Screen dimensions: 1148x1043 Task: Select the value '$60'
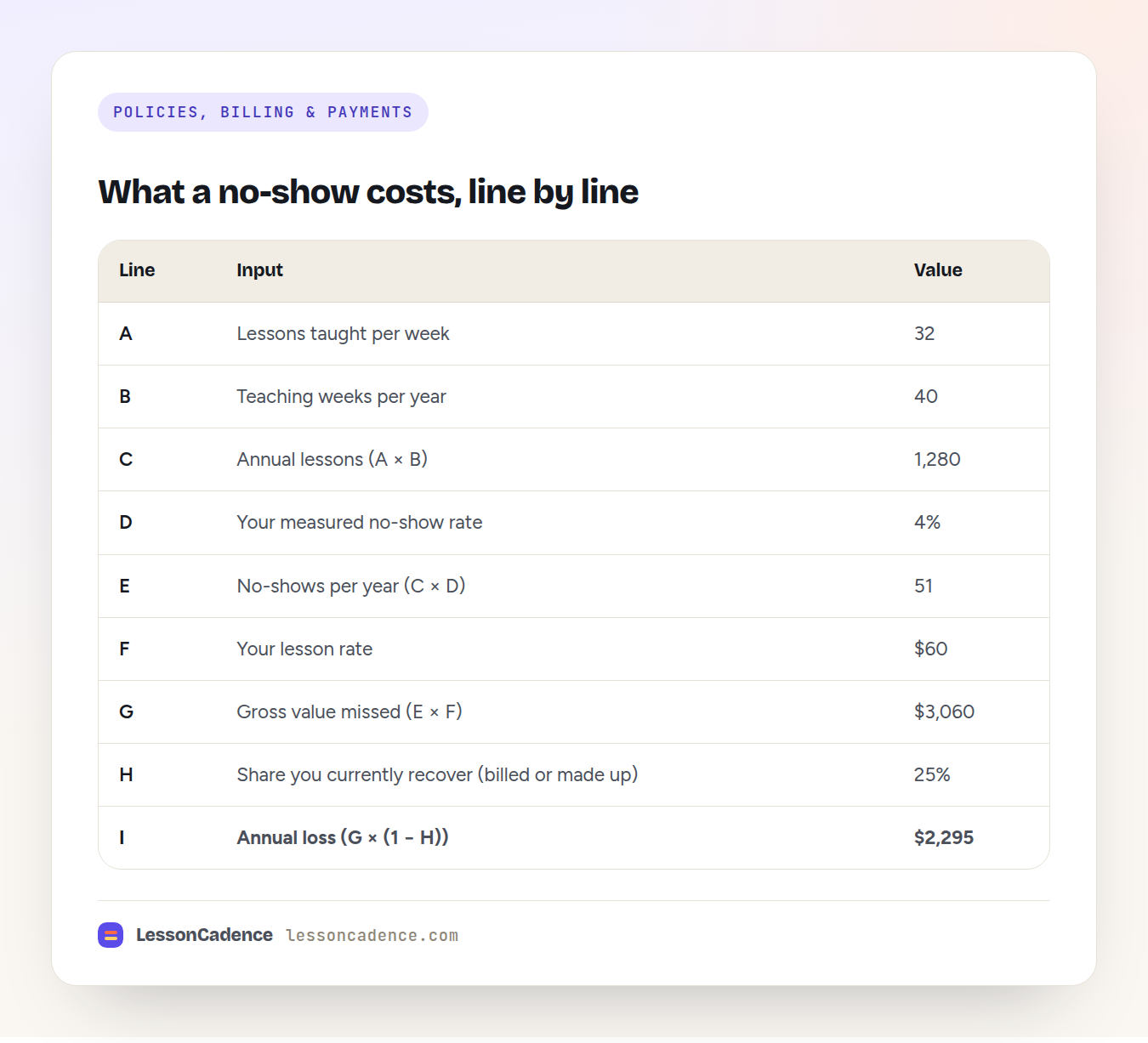click(x=931, y=649)
